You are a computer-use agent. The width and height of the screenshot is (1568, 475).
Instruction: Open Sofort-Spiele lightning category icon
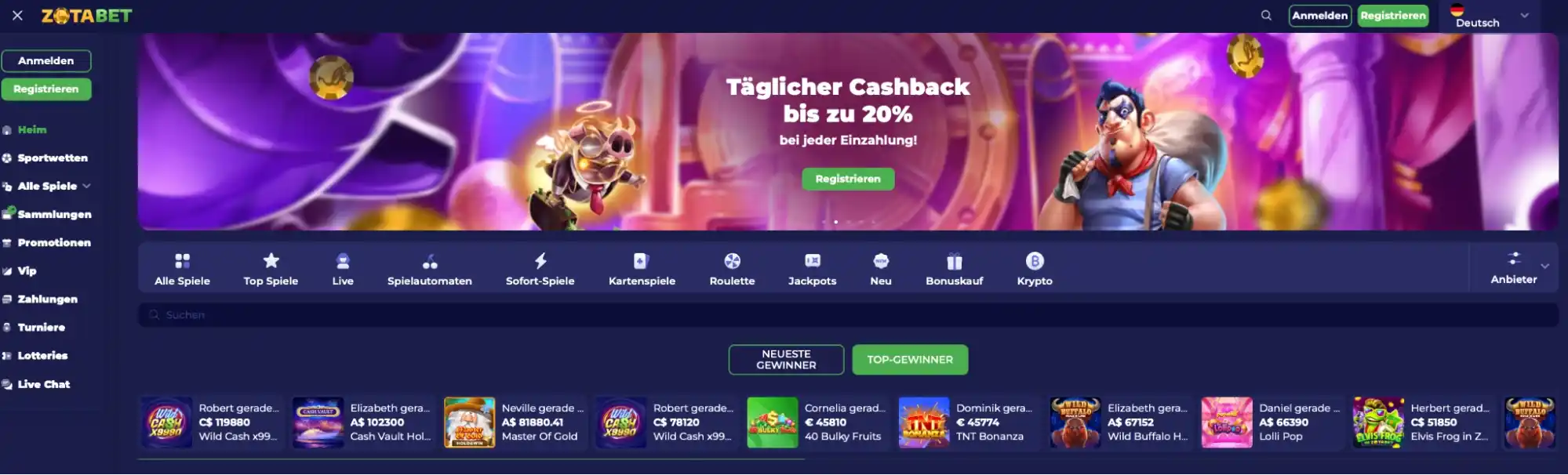coord(540,260)
